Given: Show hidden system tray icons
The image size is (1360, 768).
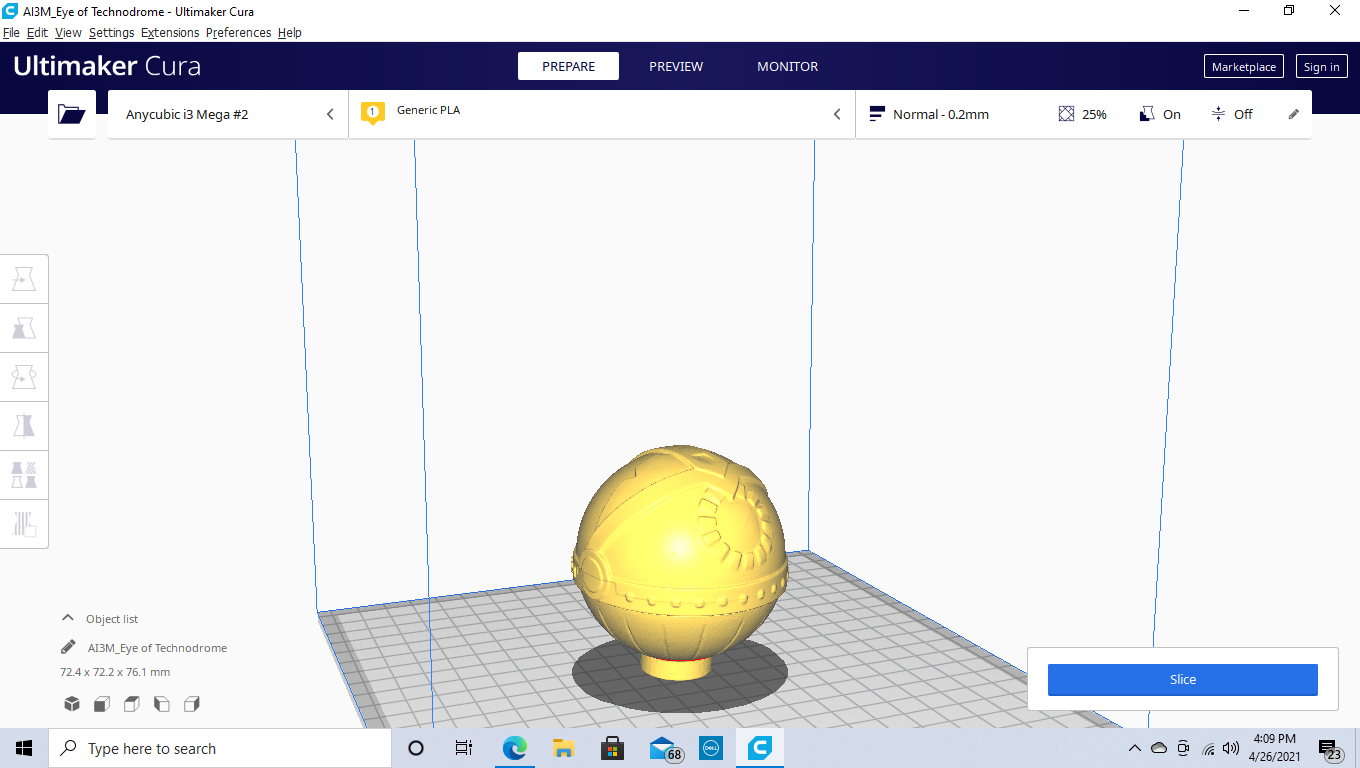Looking at the screenshot, I should coord(1135,748).
